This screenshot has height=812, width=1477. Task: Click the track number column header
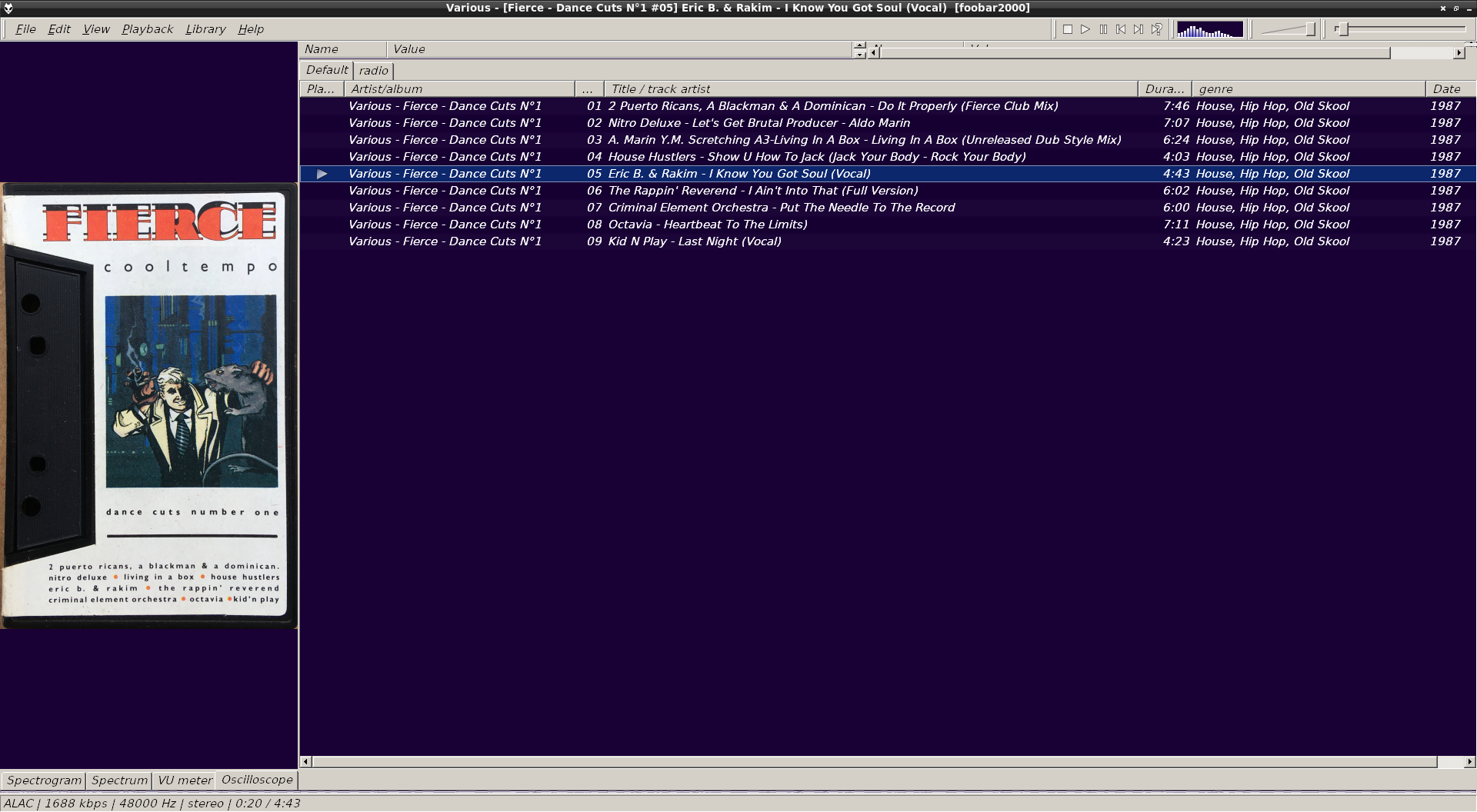tap(589, 89)
